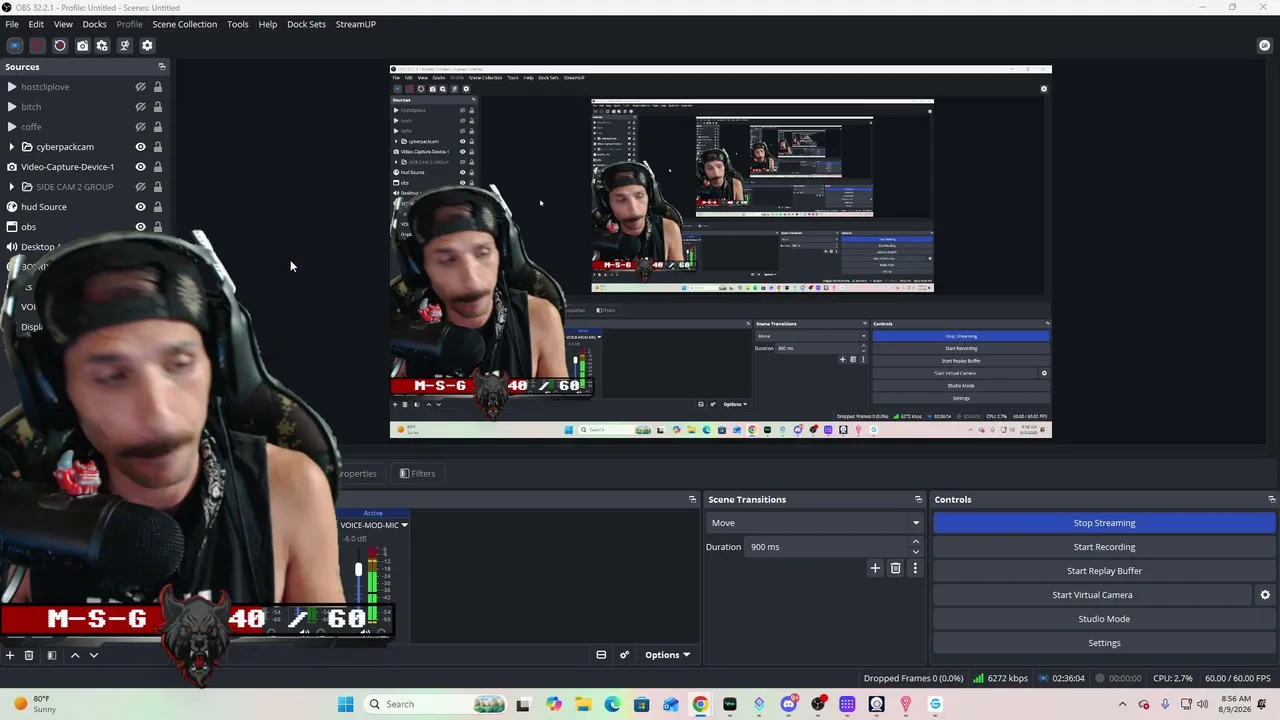The width and height of the screenshot is (1280, 720).
Task: Open the Move transition dropdown
Action: tap(814, 523)
